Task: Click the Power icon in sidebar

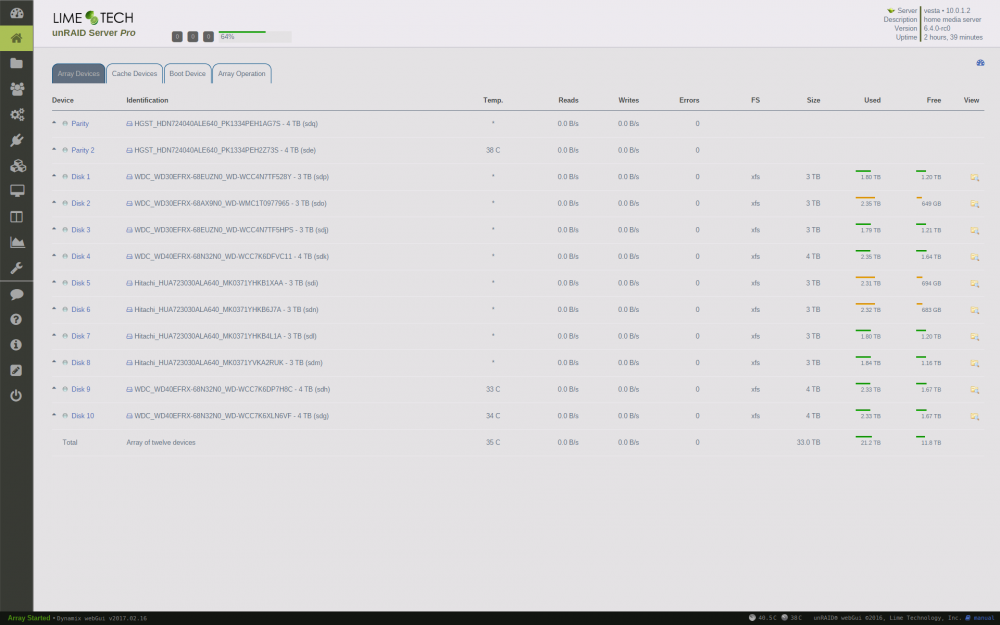Action: [x=17, y=395]
